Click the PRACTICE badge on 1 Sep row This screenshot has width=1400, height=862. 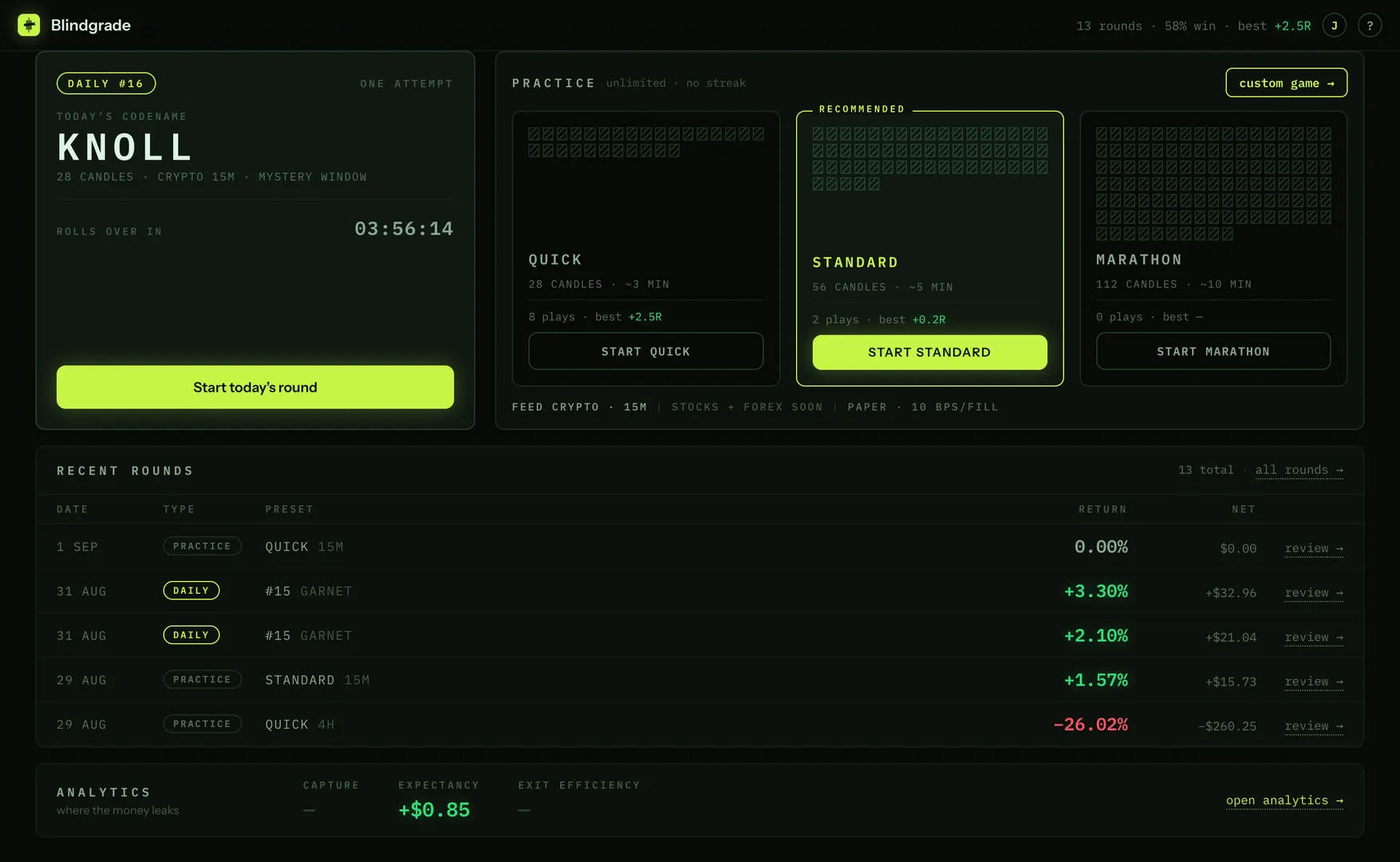pos(203,546)
